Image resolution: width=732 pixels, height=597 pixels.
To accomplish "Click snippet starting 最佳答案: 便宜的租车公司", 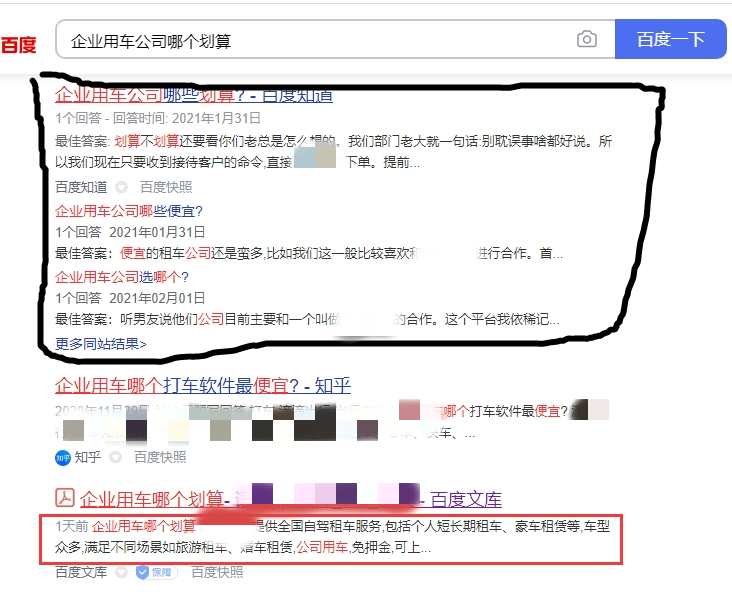I will coord(309,254).
